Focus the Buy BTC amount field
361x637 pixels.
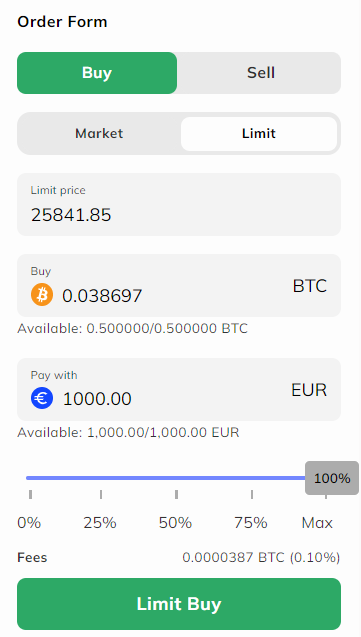click(179, 286)
